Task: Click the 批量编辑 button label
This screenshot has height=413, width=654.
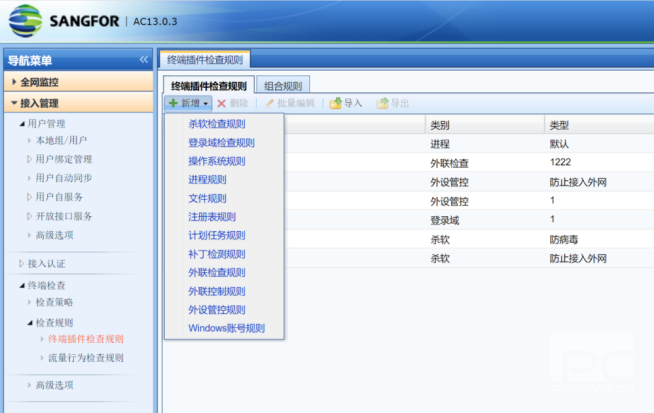Action: (x=296, y=103)
